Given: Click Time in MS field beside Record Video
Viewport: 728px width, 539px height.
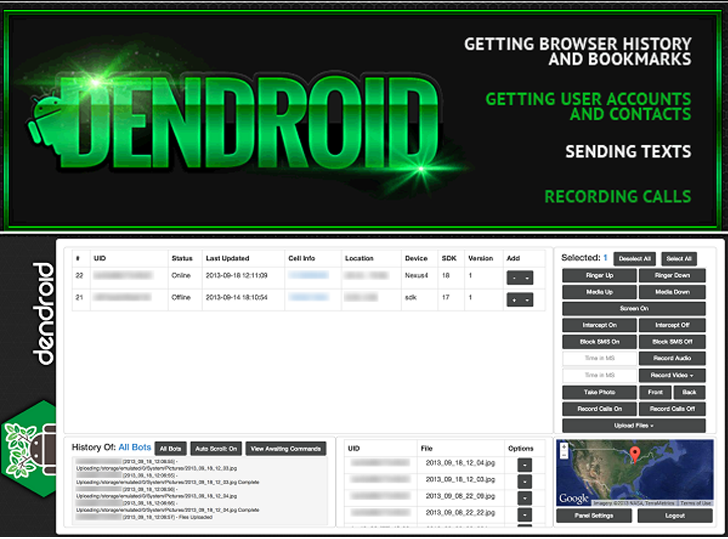Looking at the screenshot, I should [x=599, y=375].
